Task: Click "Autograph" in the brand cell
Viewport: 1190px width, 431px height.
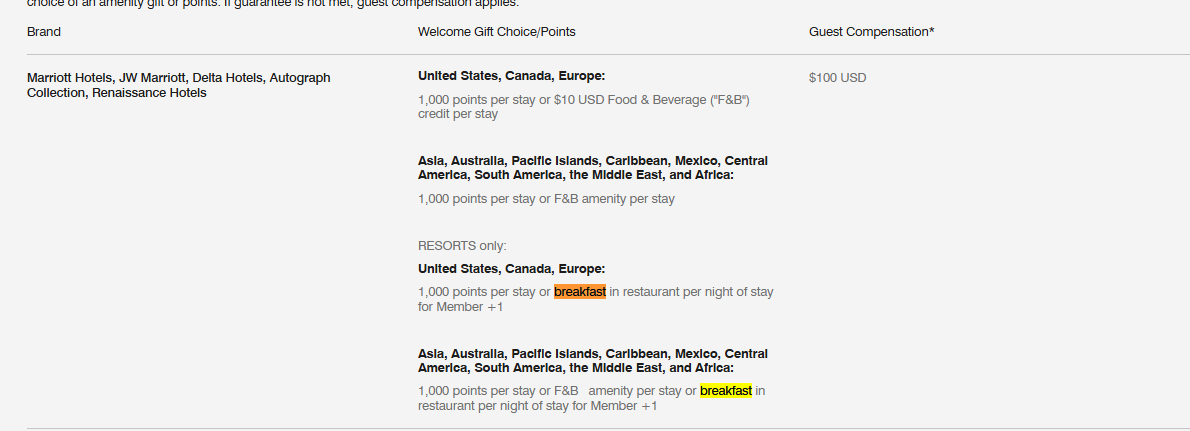Action: [x=300, y=78]
